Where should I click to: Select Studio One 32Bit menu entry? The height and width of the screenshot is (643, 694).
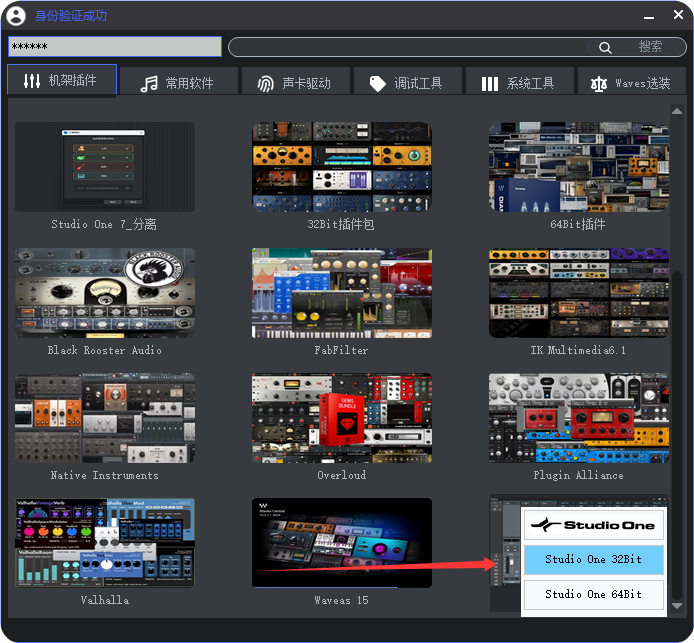coord(594,560)
